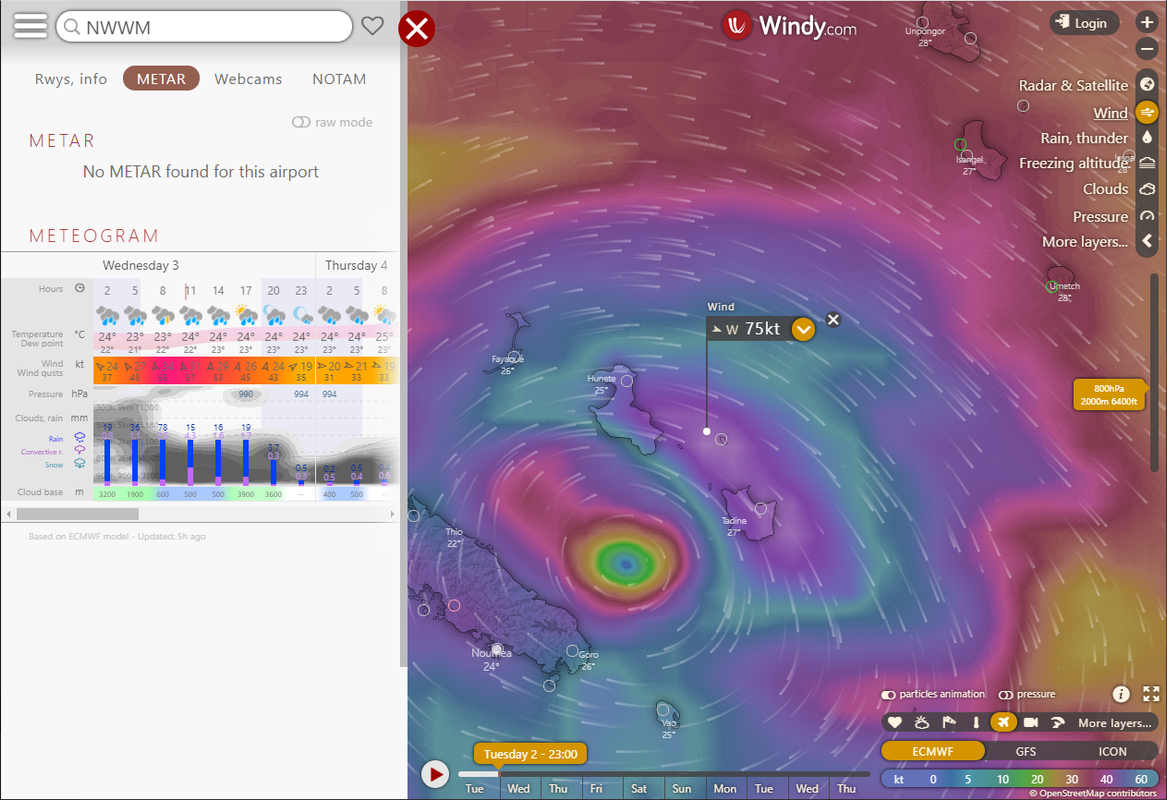Image resolution: width=1167 pixels, height=800 pixels.
Task: Click the NWWM search input field
Action: click(204, 27)
